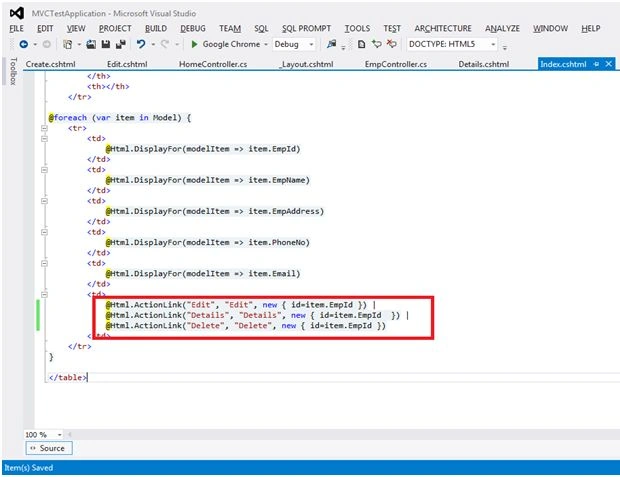Screen dimensions: 620x477
Task: Open the Undo history dropdown arrow
Action: 153,45
